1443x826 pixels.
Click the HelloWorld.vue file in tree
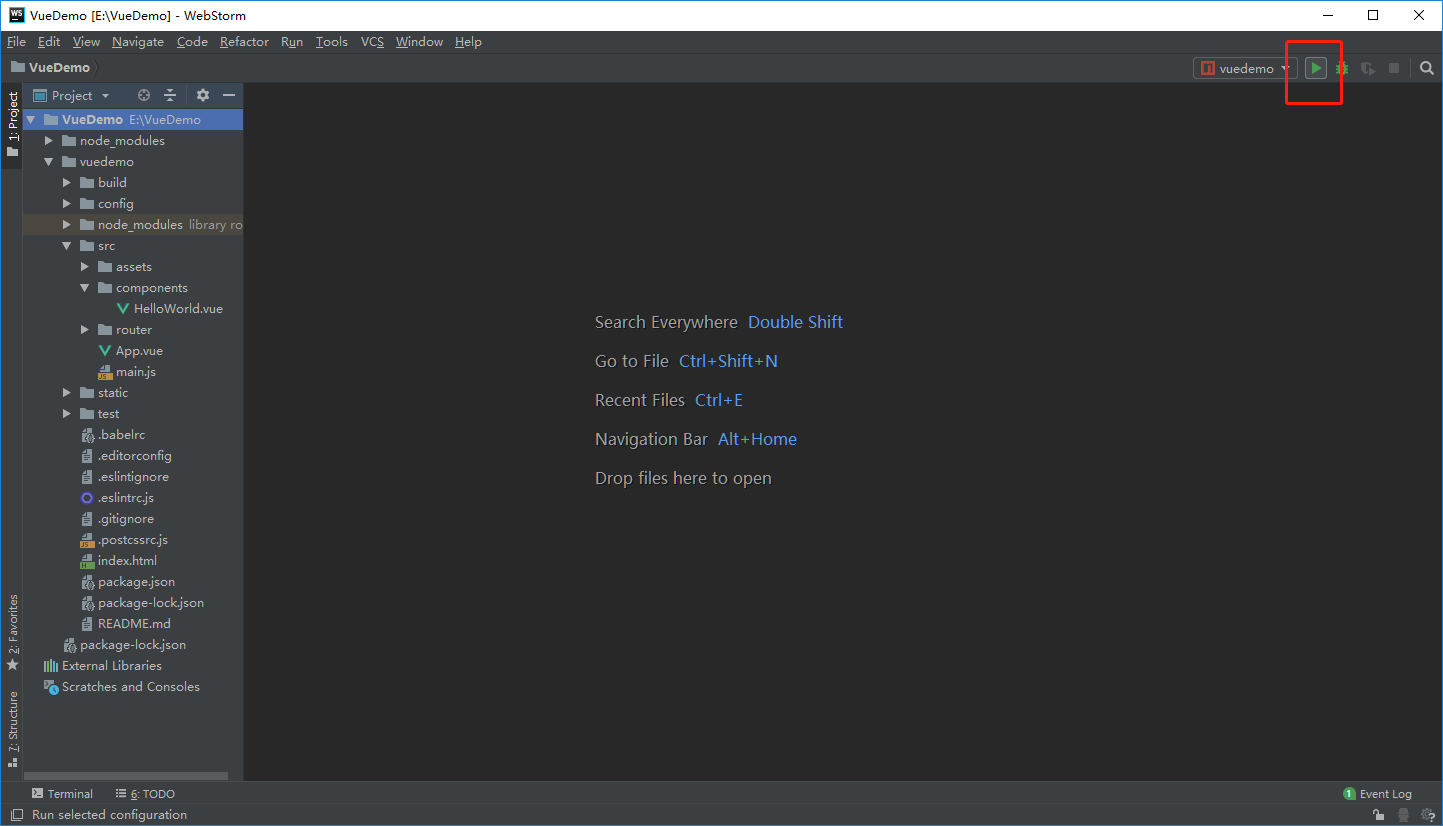pos(169,308)
